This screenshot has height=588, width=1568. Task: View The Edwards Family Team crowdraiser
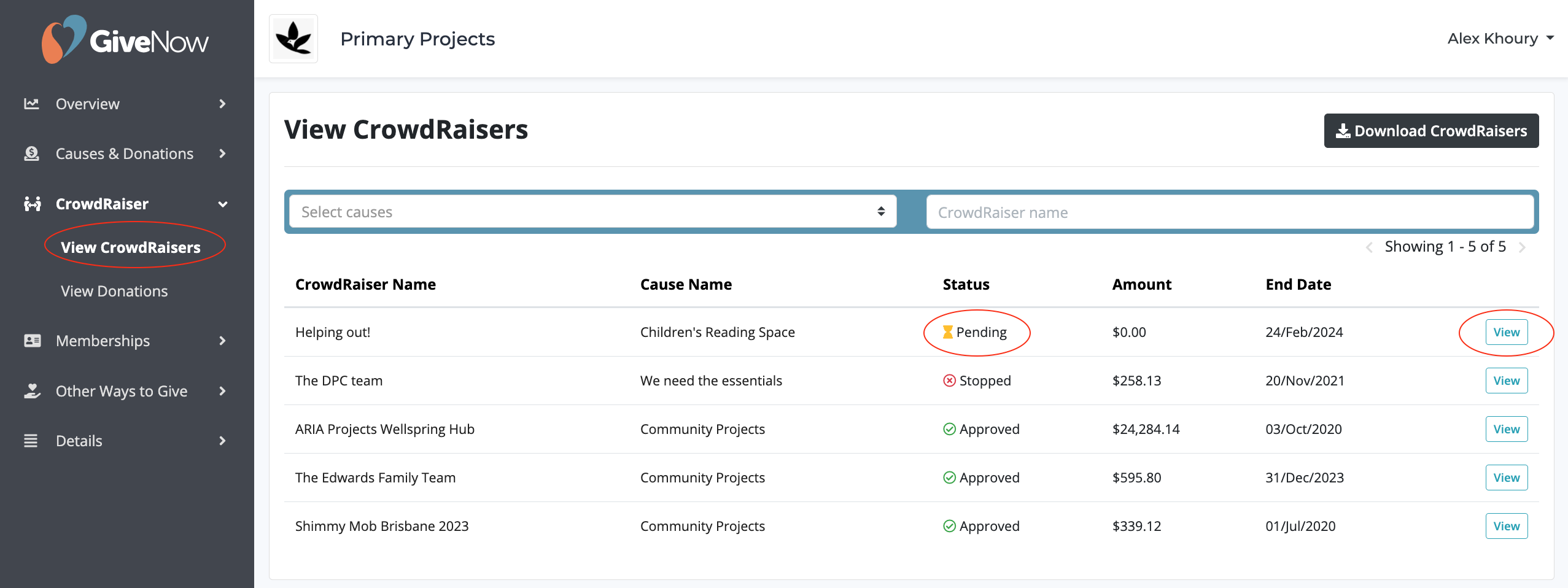point(1507,478)
